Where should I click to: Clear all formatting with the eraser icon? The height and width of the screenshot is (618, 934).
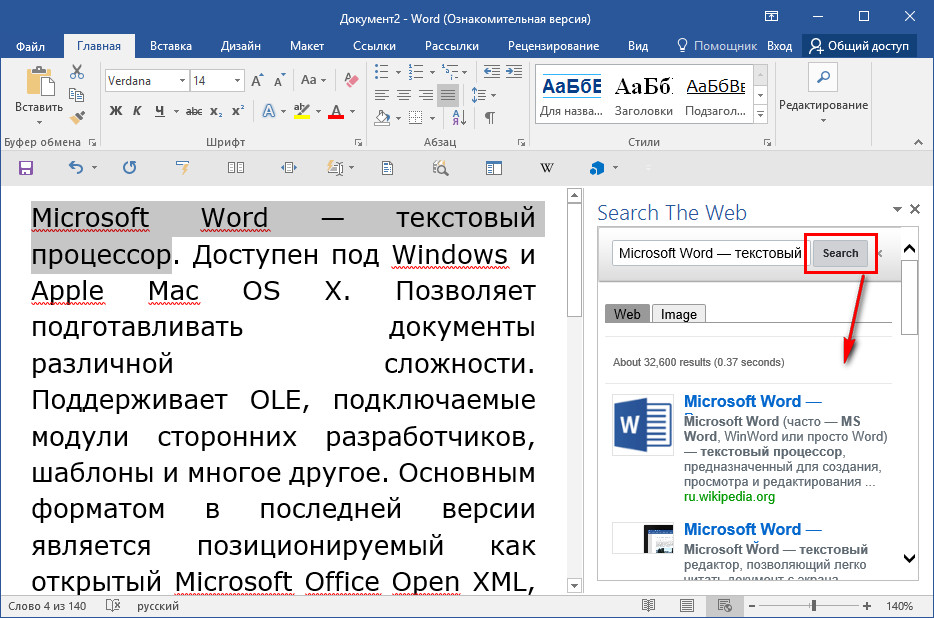click(351, 80)
